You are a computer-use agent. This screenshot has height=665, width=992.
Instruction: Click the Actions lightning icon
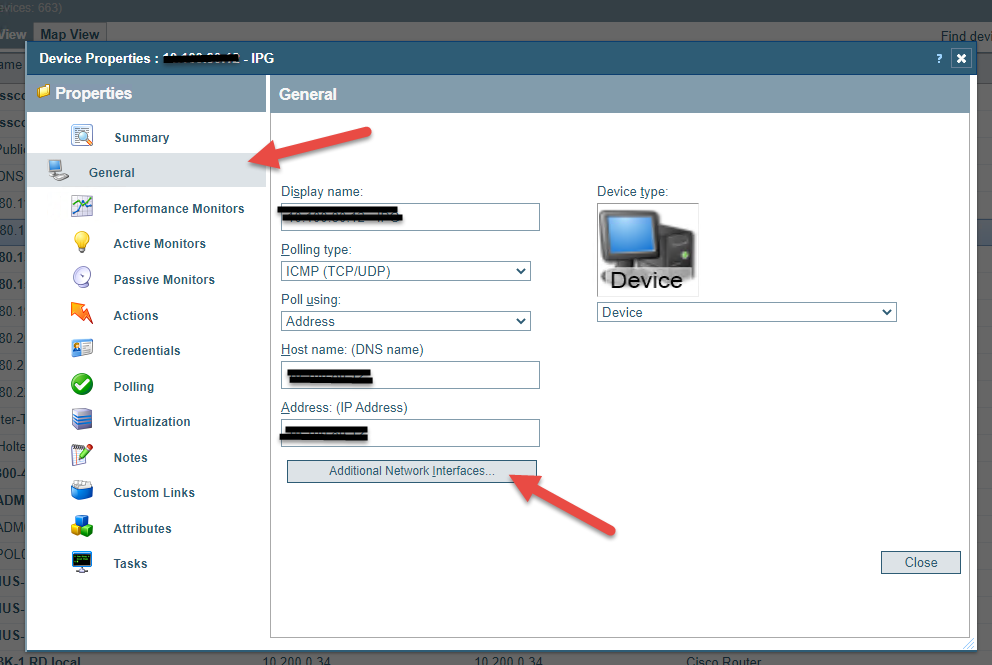pyautogui.click(x=82, y=313)
